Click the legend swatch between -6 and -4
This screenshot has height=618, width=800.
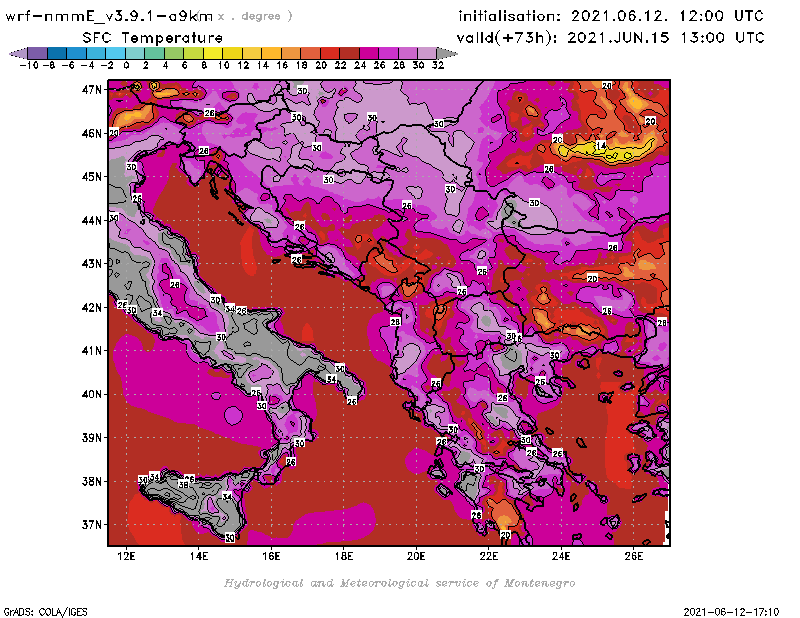[x=77, y=53]
